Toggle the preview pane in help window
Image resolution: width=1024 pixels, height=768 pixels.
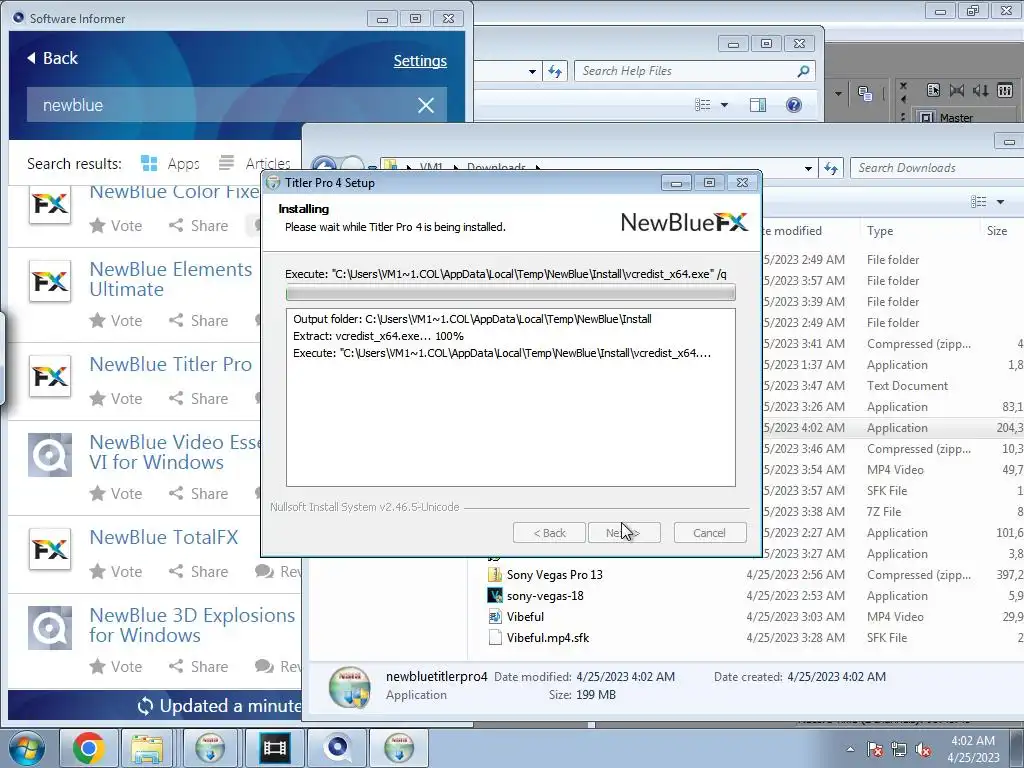point(758,105)
